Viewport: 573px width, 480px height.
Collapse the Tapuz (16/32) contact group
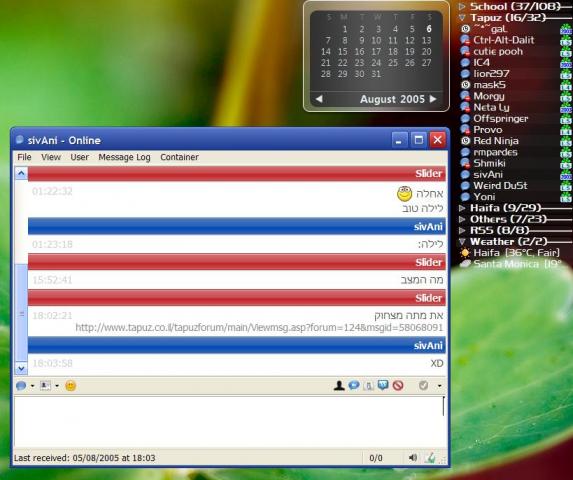(x=462, y=18)
